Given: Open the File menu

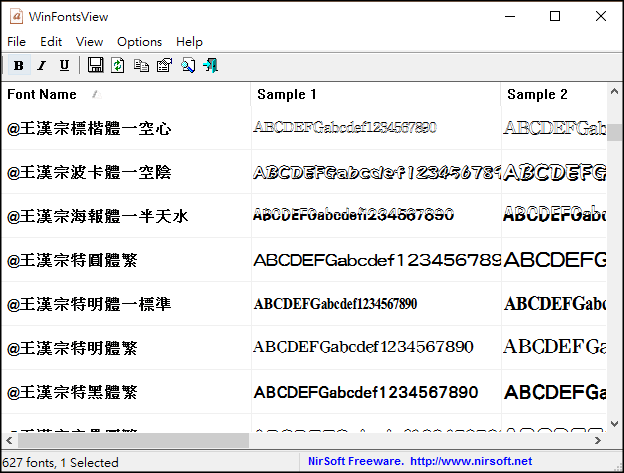Looking at the screenshot, I should click(16, 42).
